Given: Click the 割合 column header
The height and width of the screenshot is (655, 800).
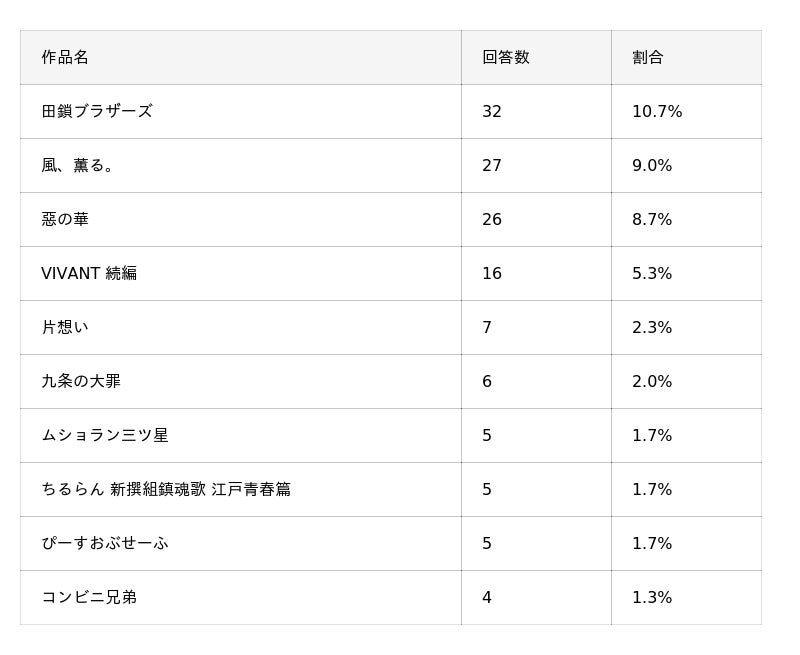Looking at the screenshot, I should click(x=648, y=58).
